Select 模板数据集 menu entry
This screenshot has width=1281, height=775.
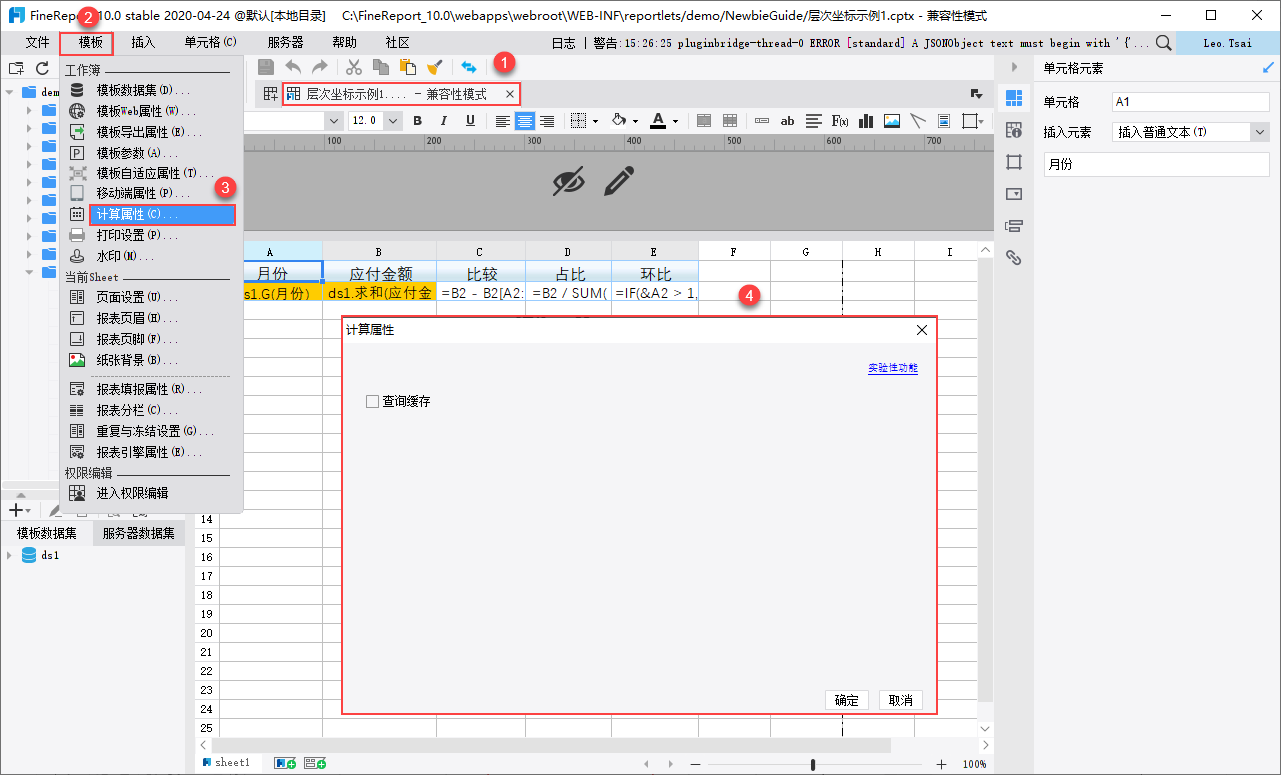click(152, 90)
